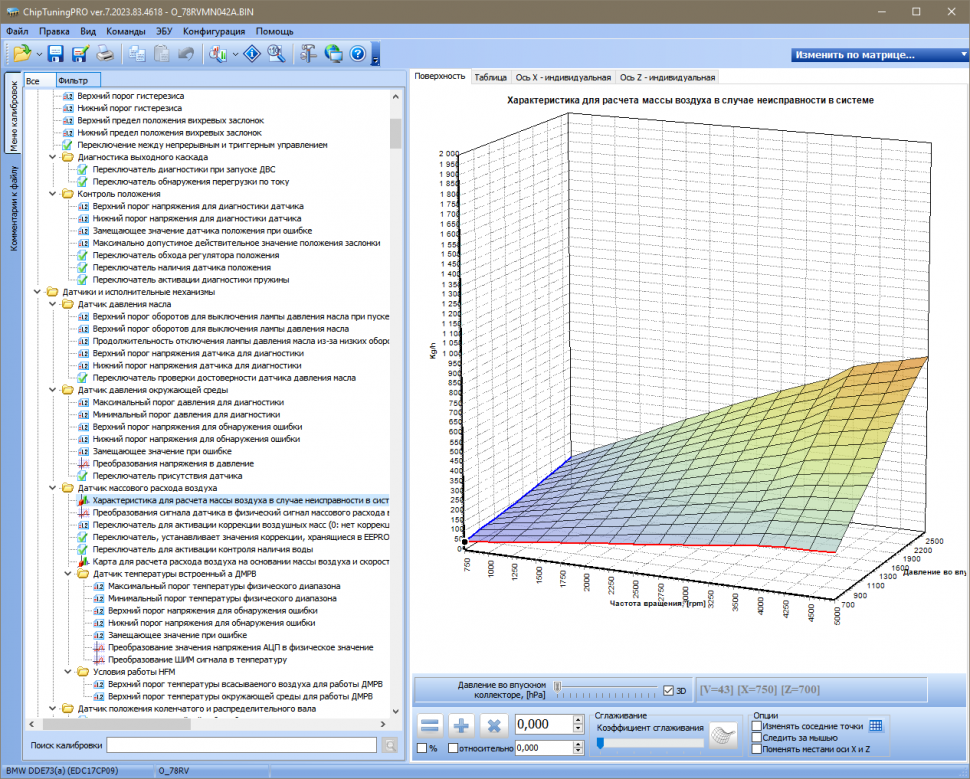
Task: Open the hammer and wrench settings icon
Action: click(x=308, y=54)
